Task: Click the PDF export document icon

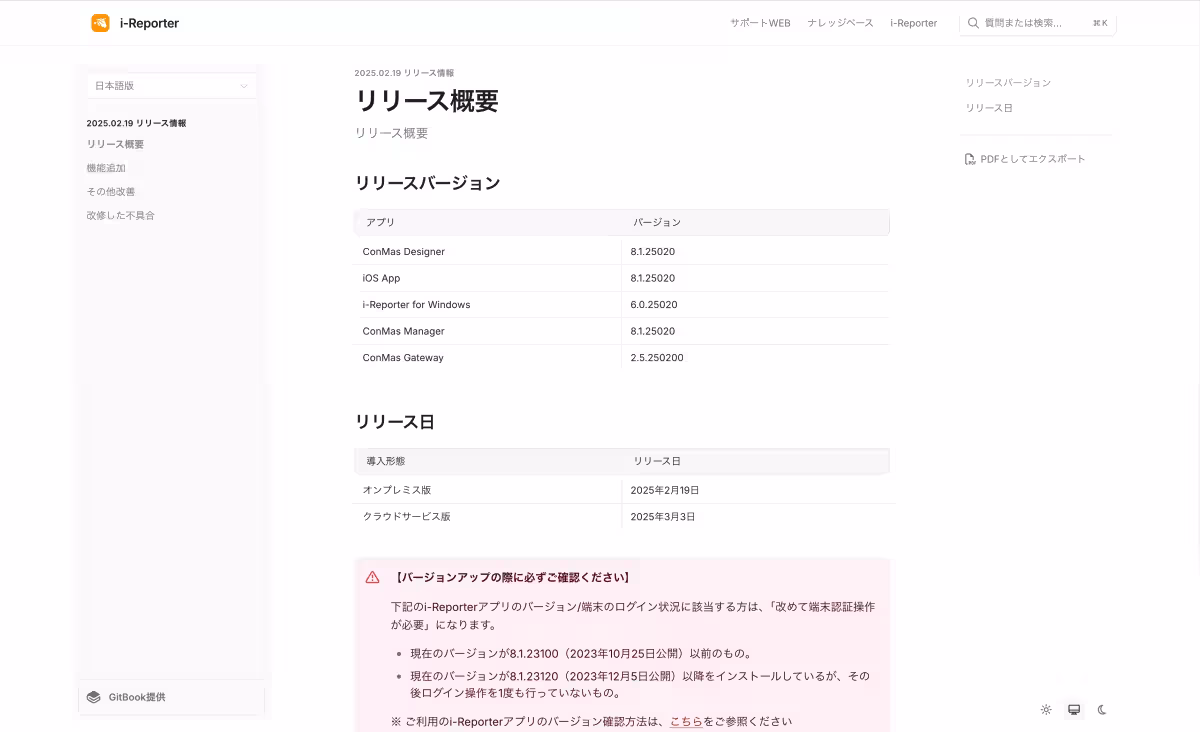Action: pos(970,159)
